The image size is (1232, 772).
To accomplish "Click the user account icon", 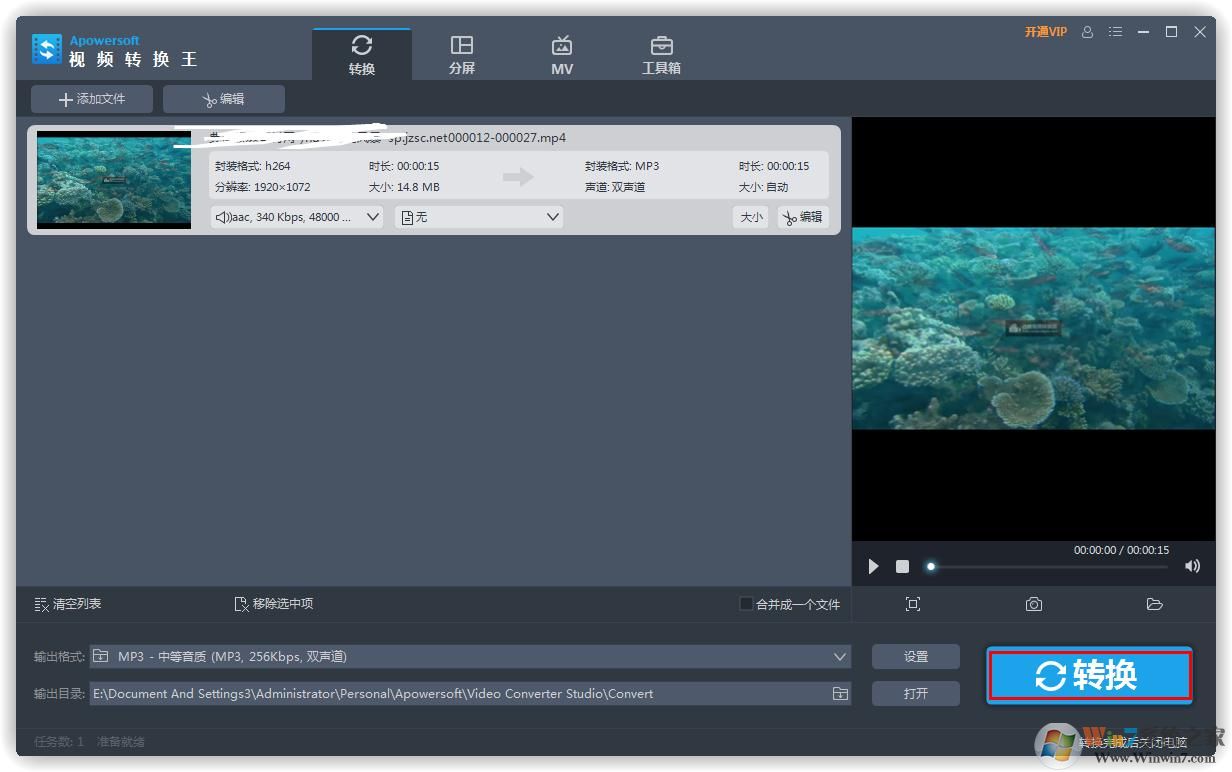I will 1087,32.
